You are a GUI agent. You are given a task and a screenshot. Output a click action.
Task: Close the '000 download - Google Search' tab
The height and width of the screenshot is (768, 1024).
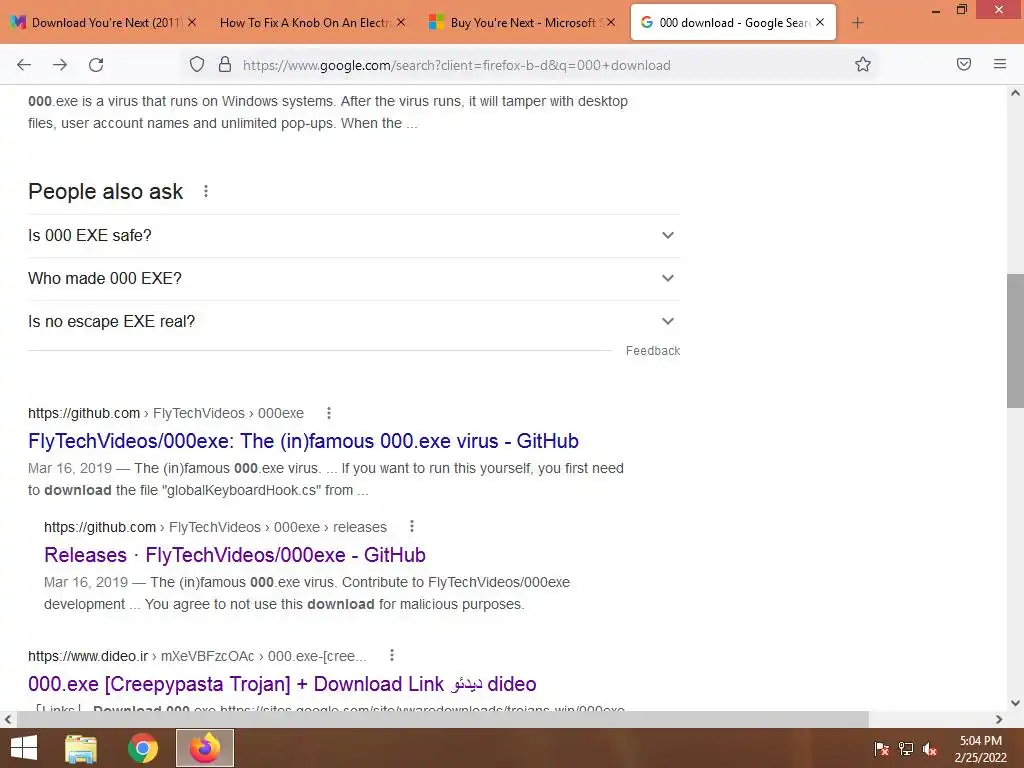click(x=820, y=22)
